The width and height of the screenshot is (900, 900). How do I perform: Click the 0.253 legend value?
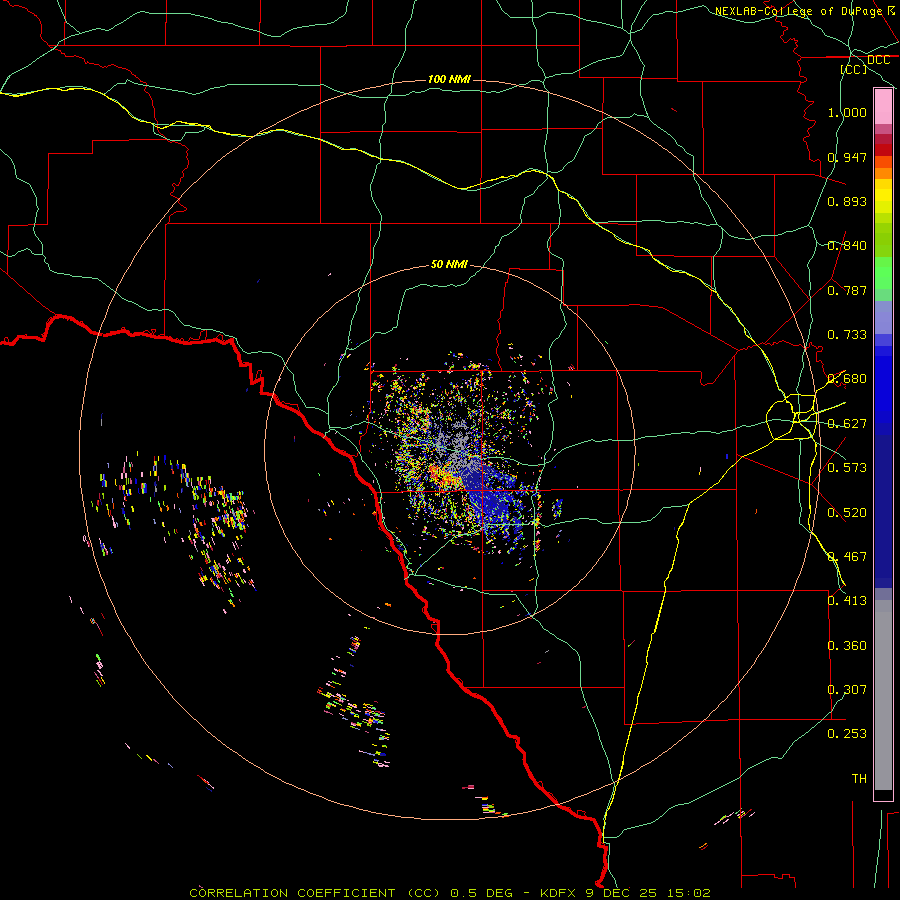click(x=847, y=734)
